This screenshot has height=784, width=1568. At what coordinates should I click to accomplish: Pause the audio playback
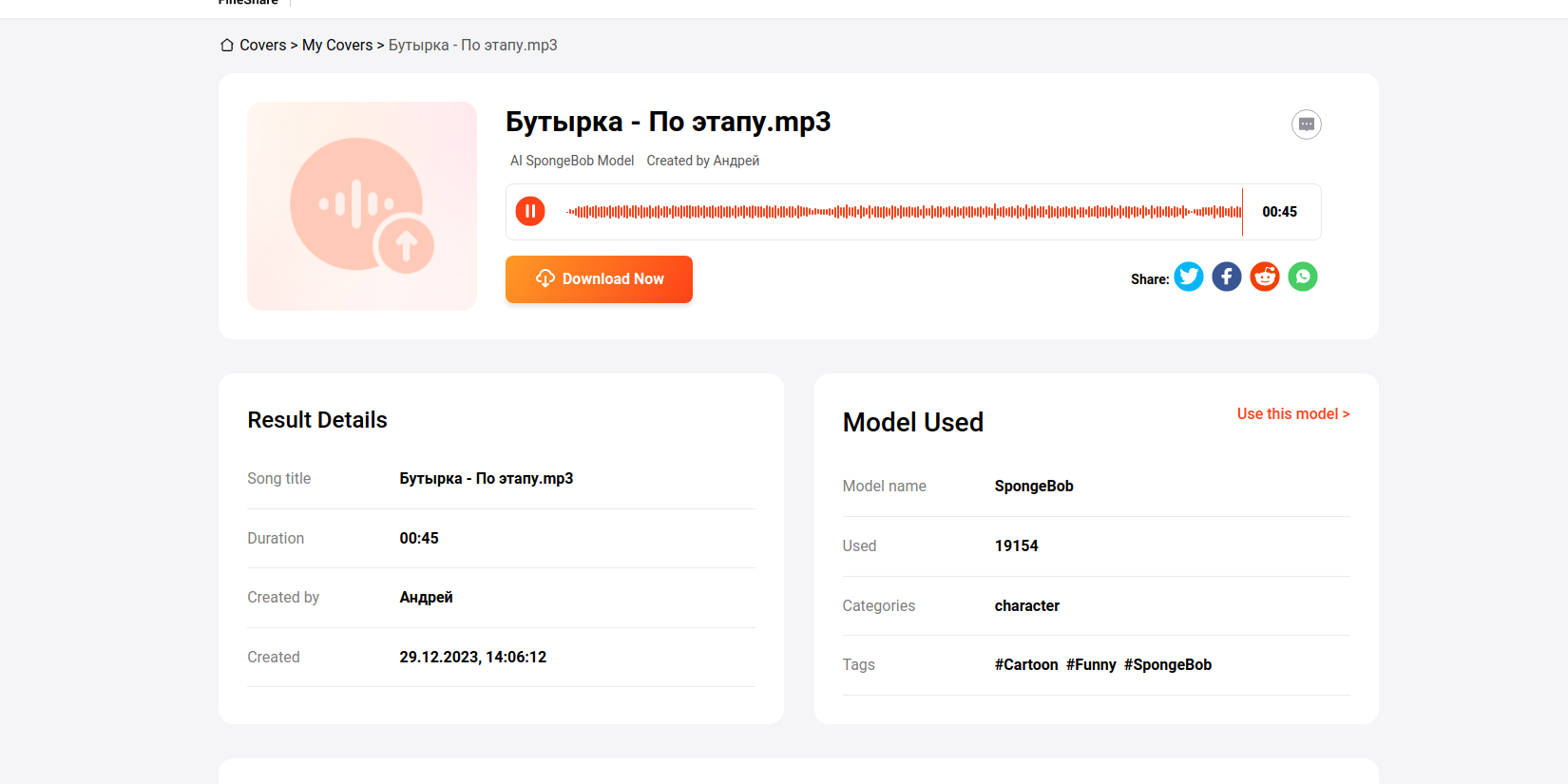point(530,211)
